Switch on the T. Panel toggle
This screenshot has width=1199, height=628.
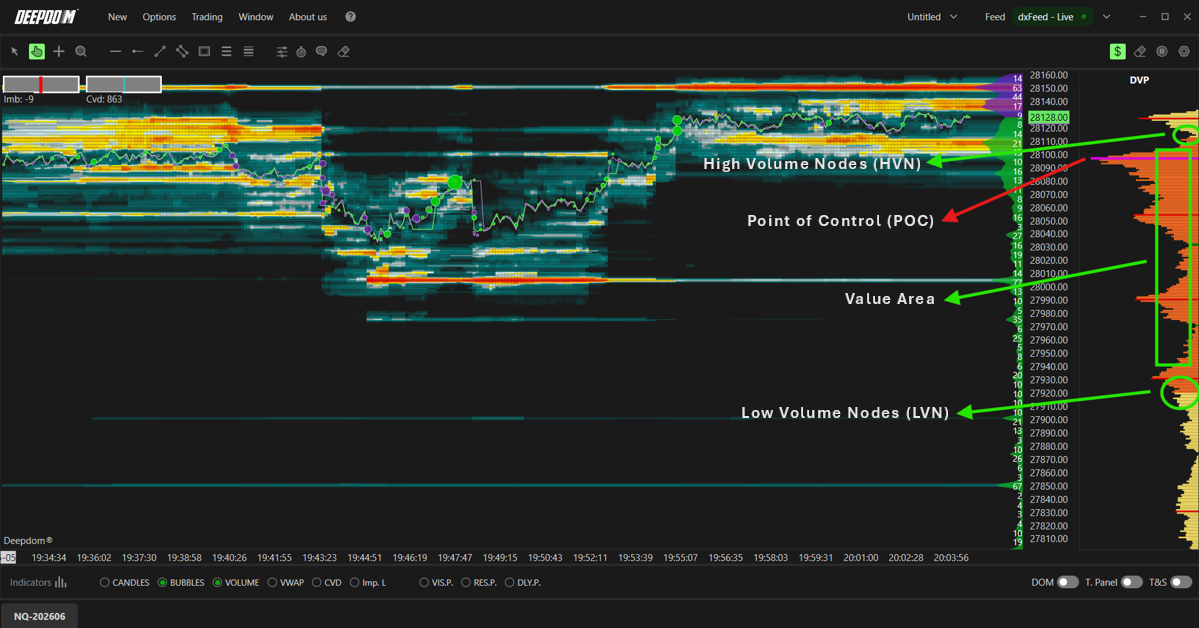(x=1132, y=583)
